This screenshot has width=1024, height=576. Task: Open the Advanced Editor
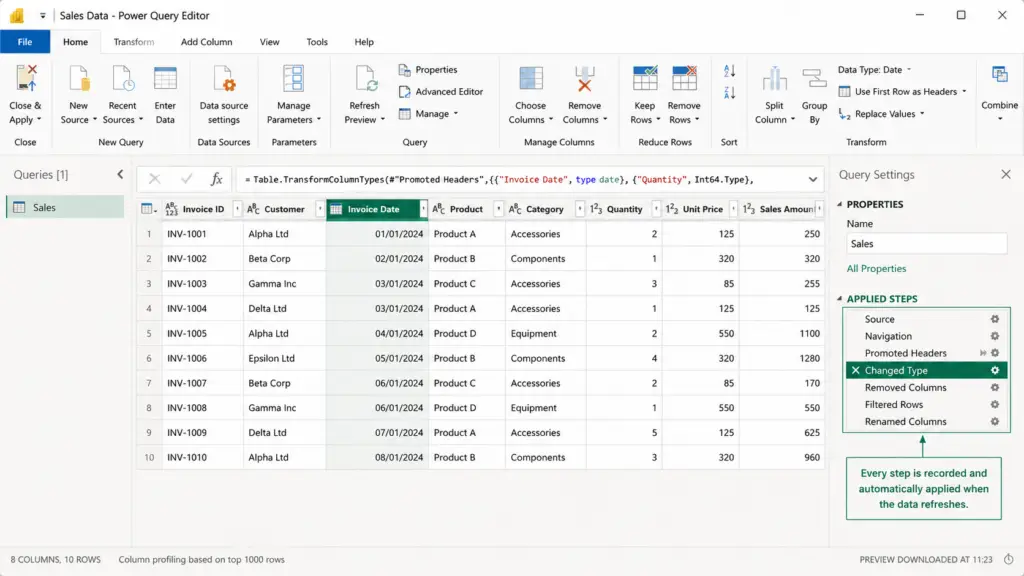coord(441,91)
